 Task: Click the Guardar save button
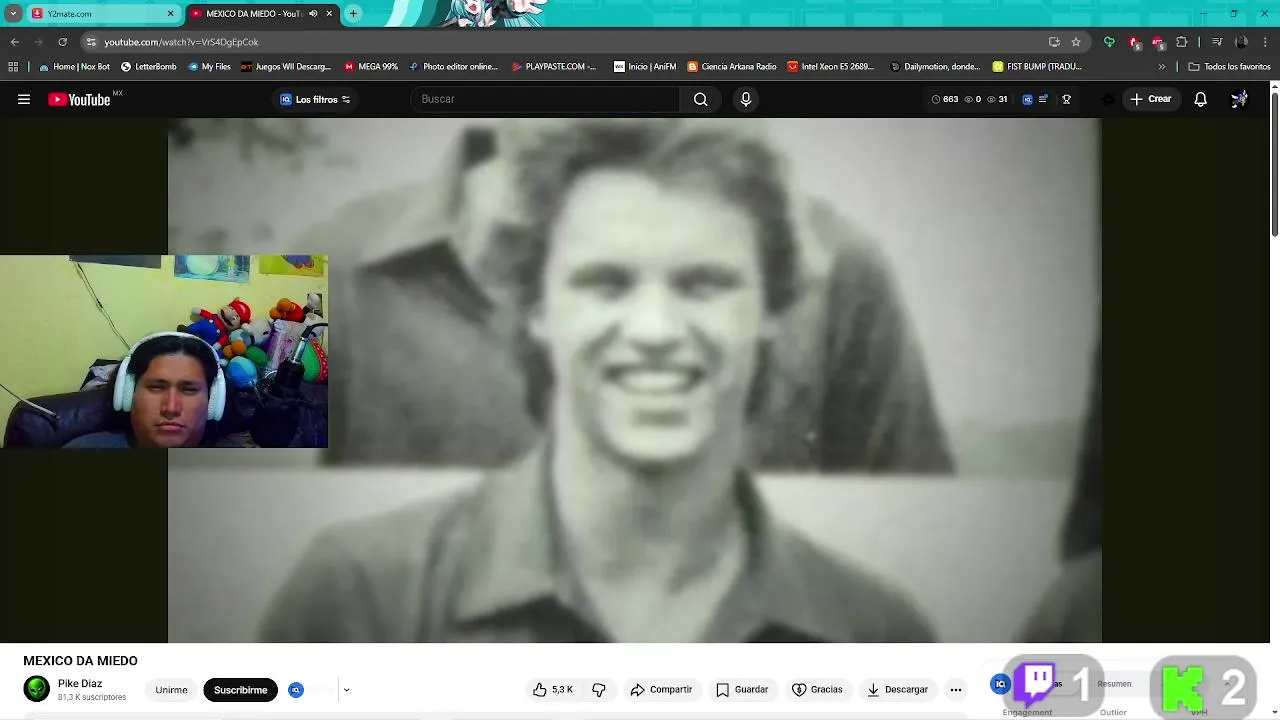pos(742,690)
